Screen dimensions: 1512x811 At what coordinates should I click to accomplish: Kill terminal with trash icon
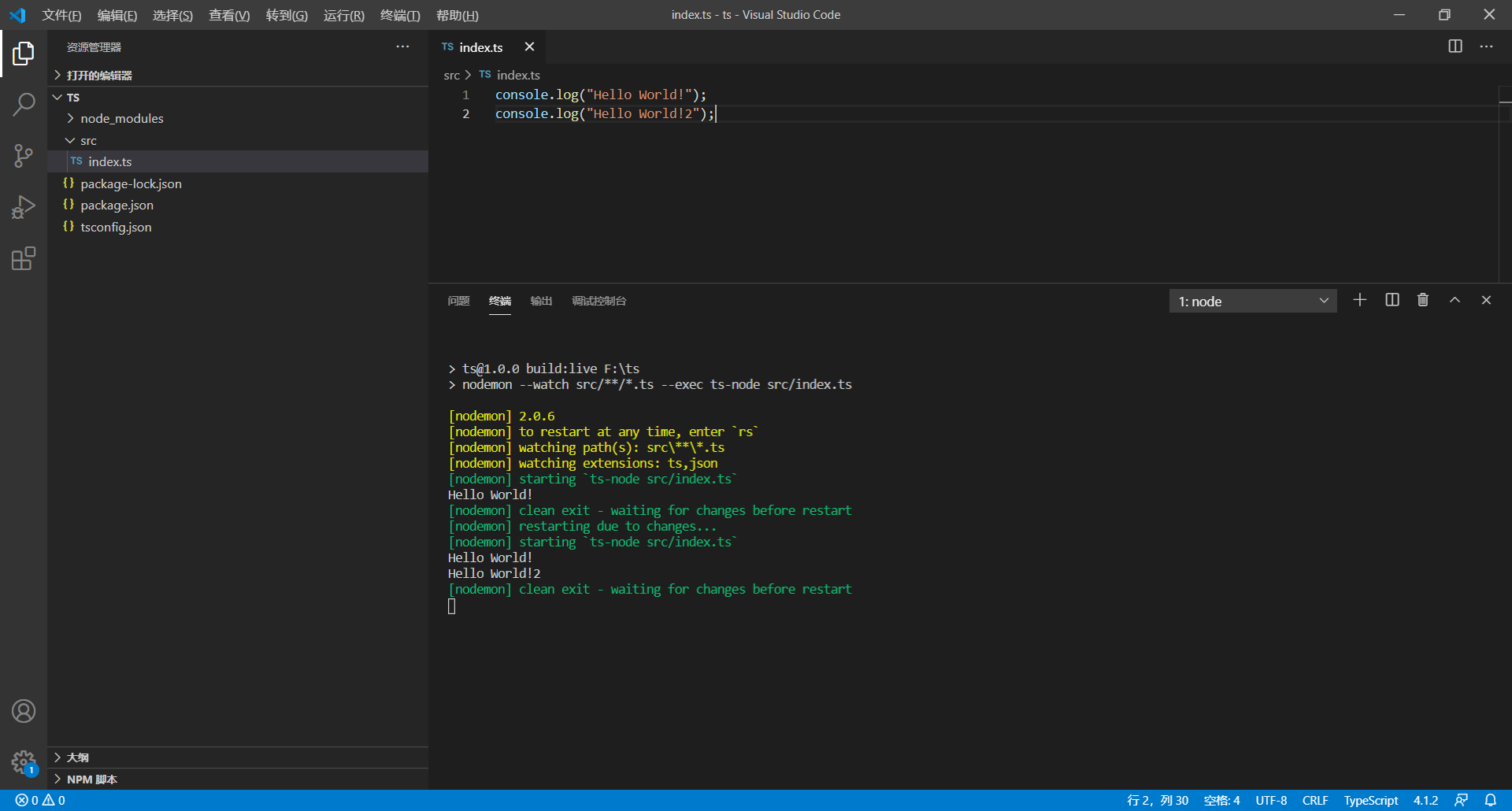coord(1423,300)
